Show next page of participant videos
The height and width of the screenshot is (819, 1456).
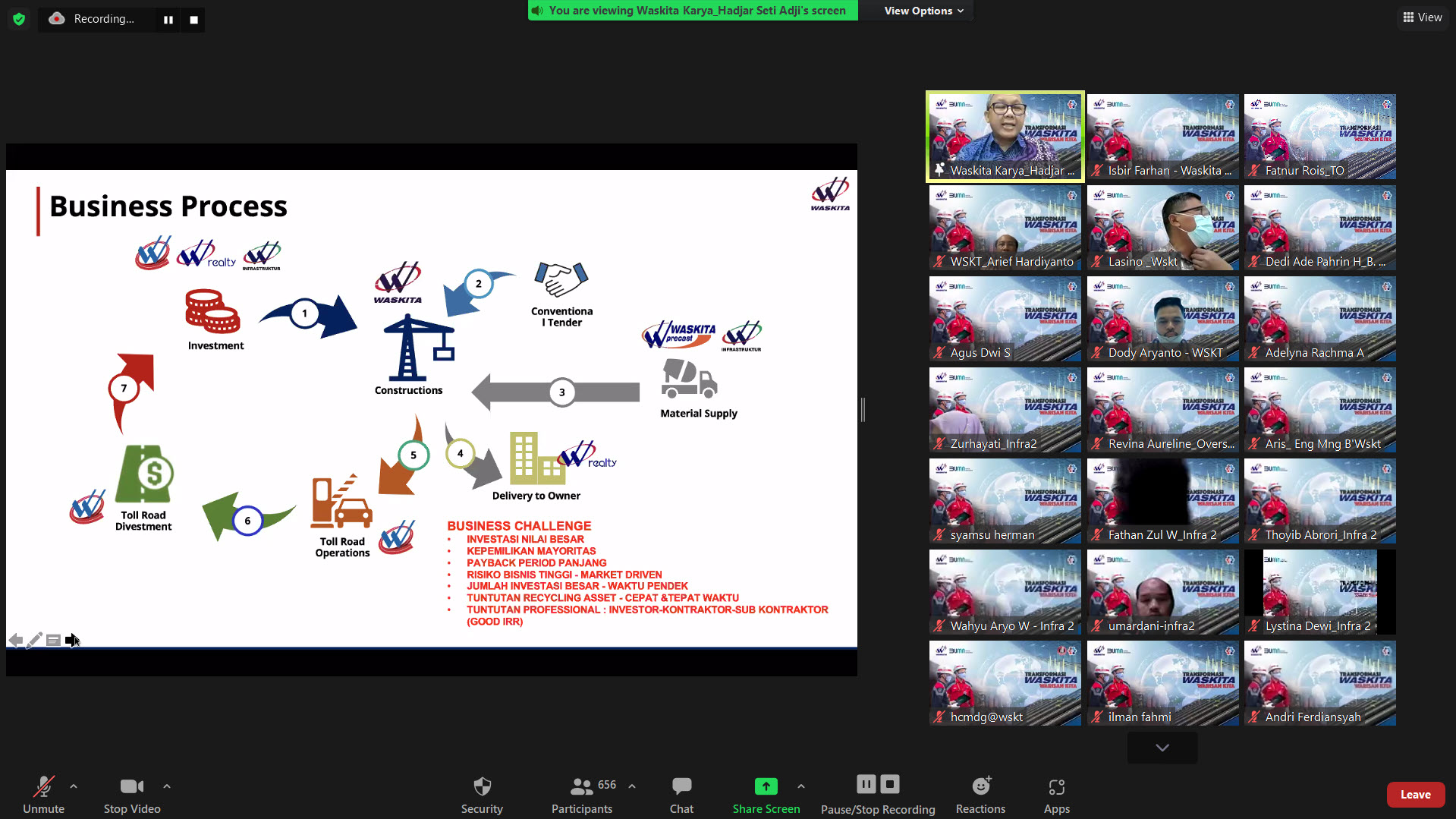click(1162, 748)
